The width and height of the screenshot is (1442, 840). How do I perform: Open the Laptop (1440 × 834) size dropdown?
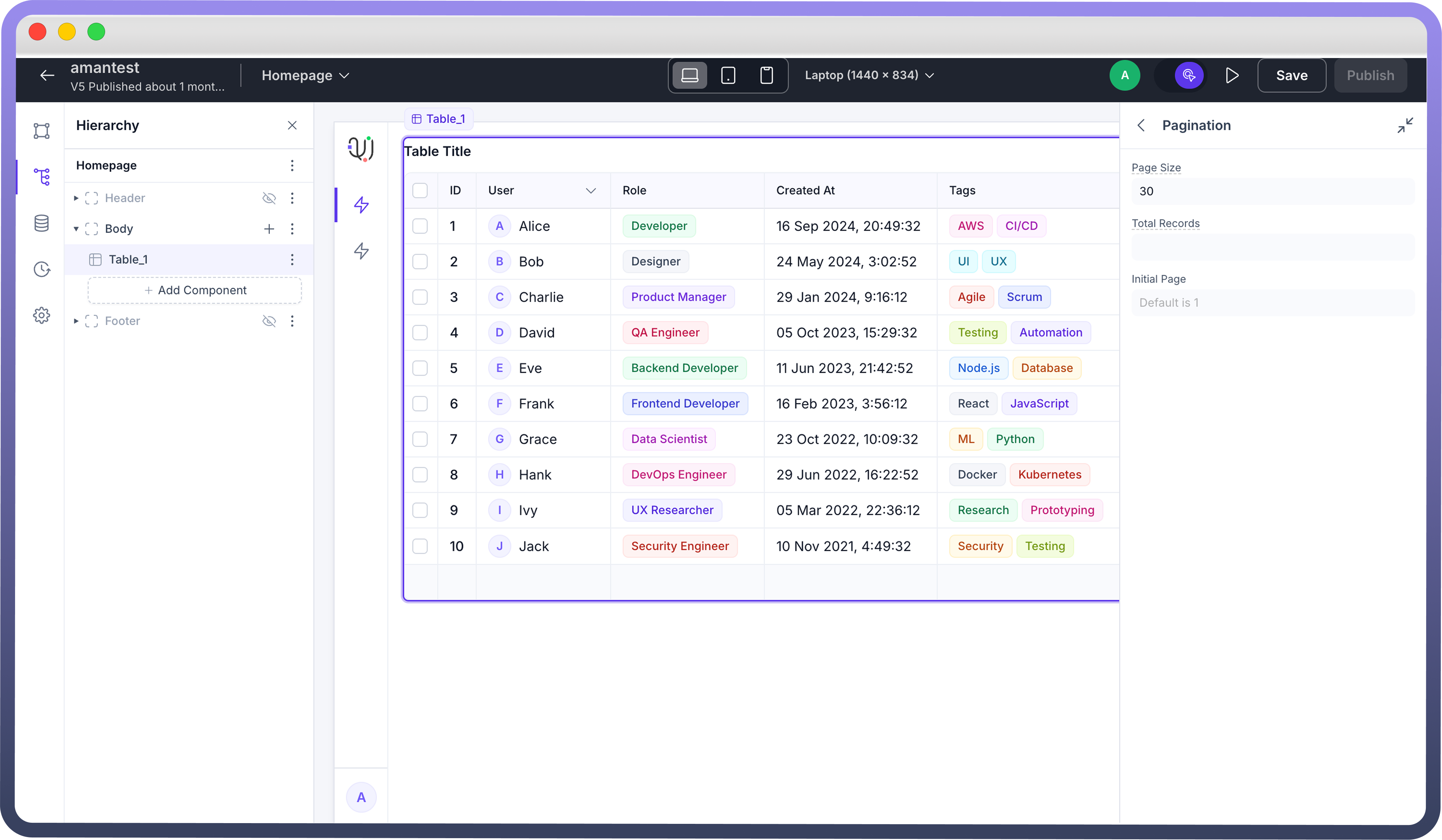[x=869, y=76]
